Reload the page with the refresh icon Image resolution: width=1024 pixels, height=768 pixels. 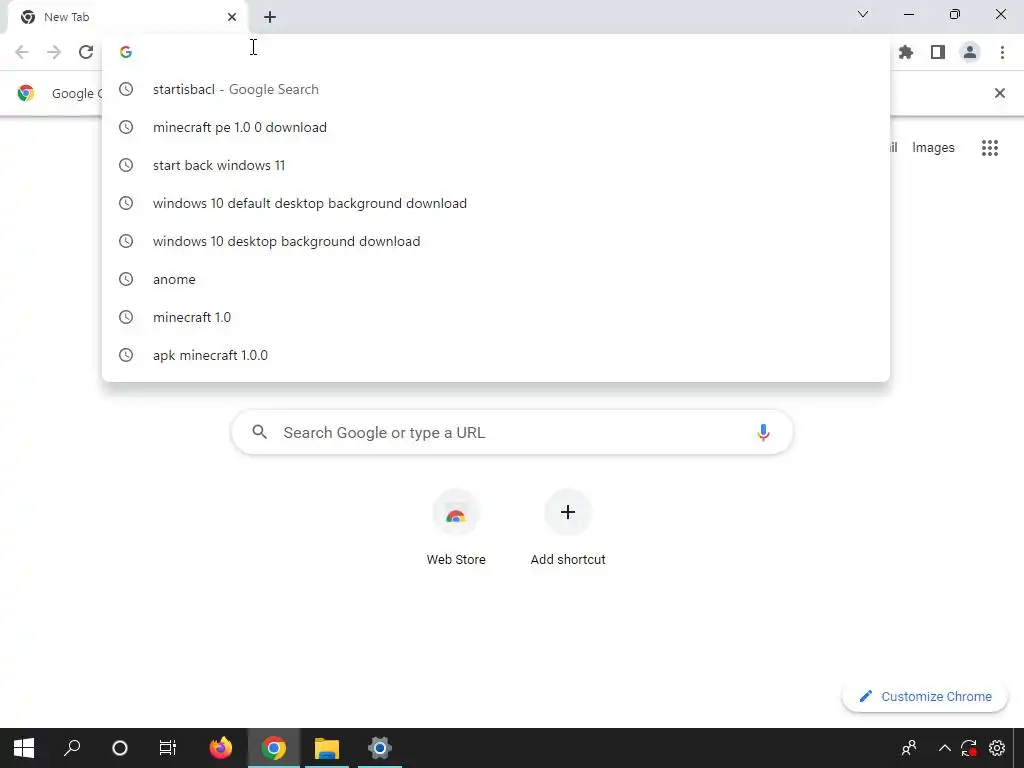click(86, 52)
